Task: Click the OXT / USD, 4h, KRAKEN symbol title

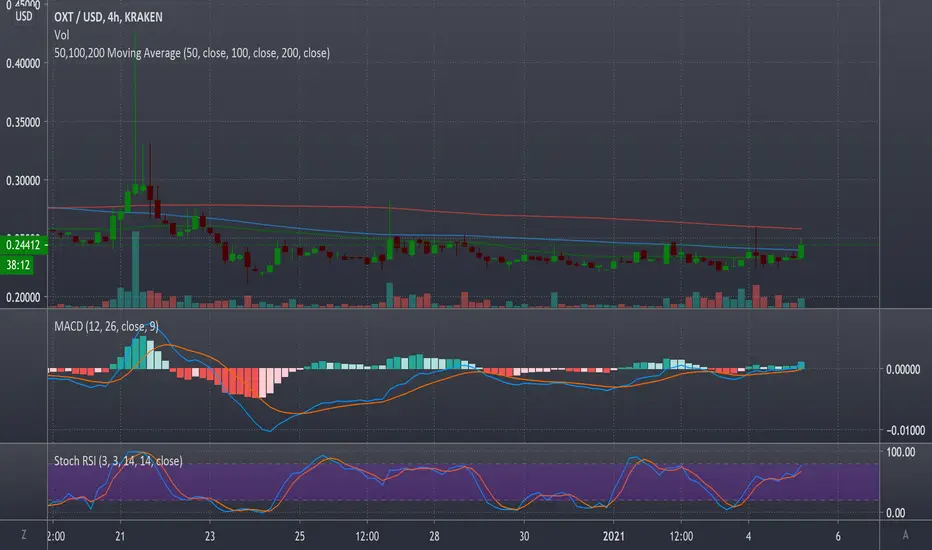Action: pyautogui.click(x=108, y=17)
